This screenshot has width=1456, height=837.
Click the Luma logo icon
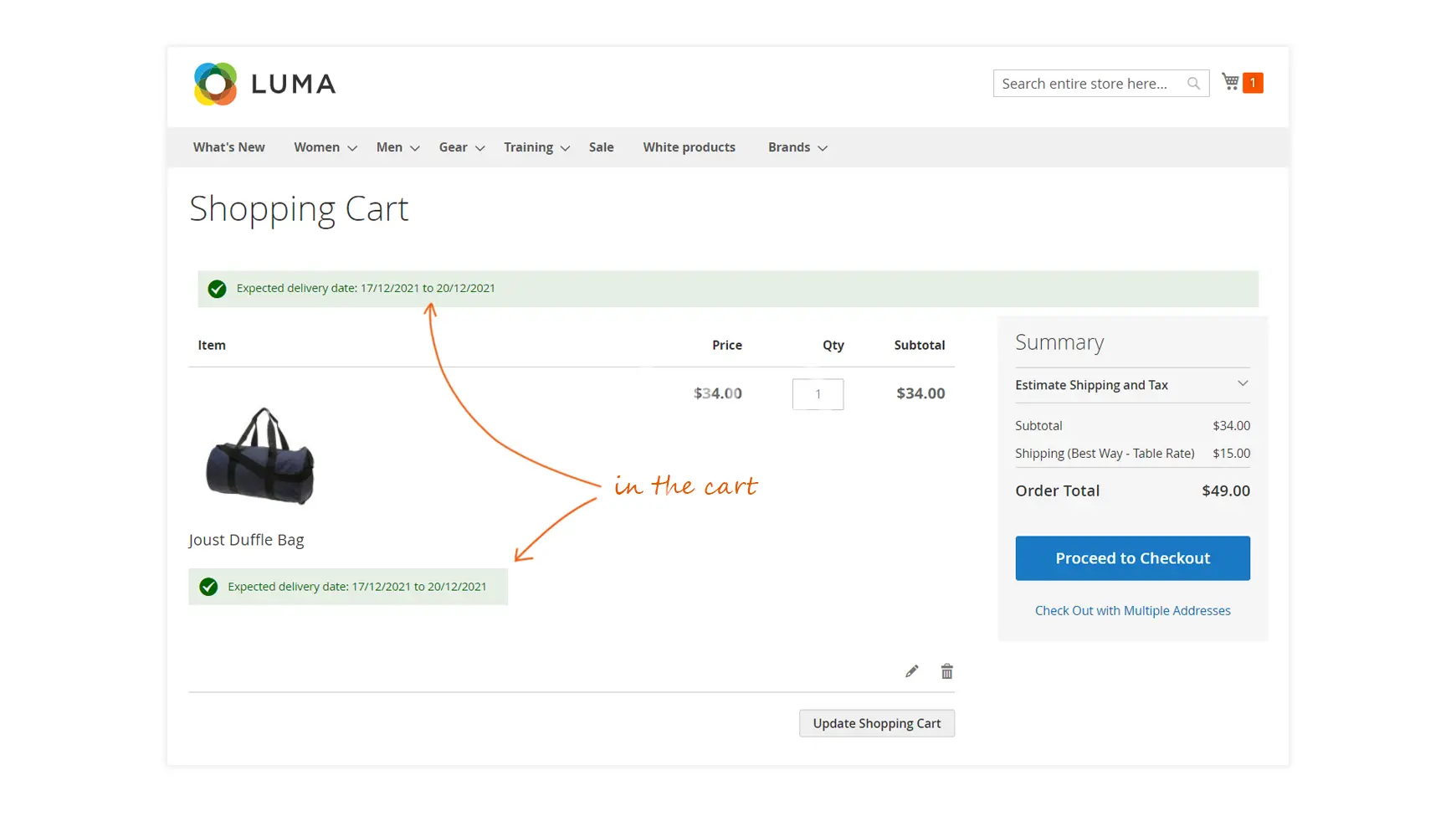point(216,84)
